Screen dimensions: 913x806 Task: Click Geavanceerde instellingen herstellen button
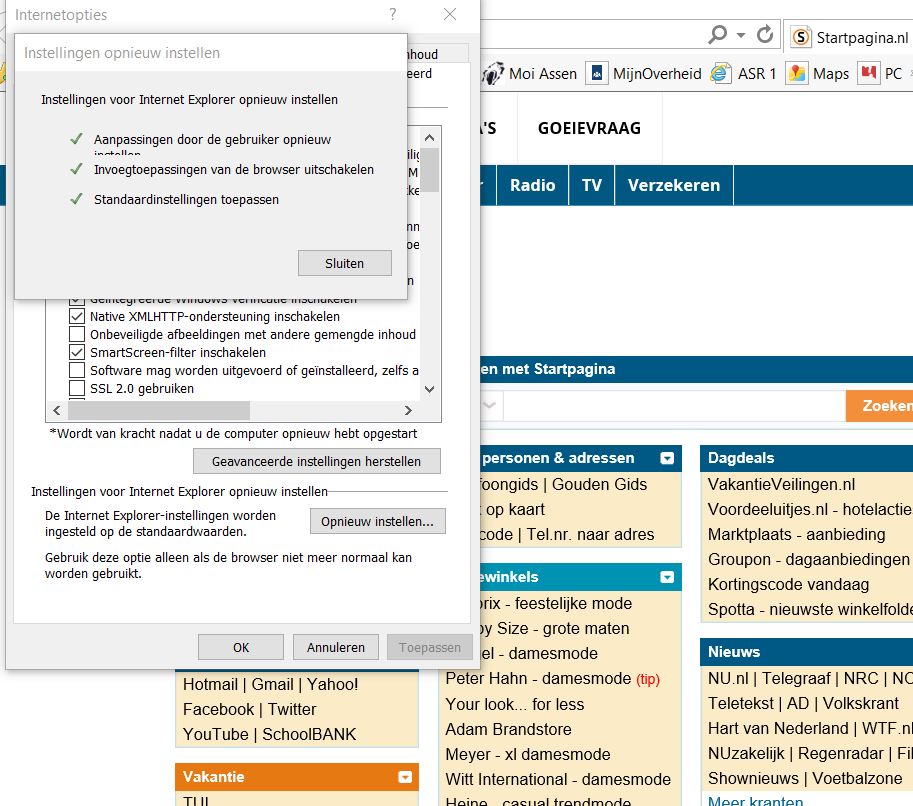pos(317,461)
